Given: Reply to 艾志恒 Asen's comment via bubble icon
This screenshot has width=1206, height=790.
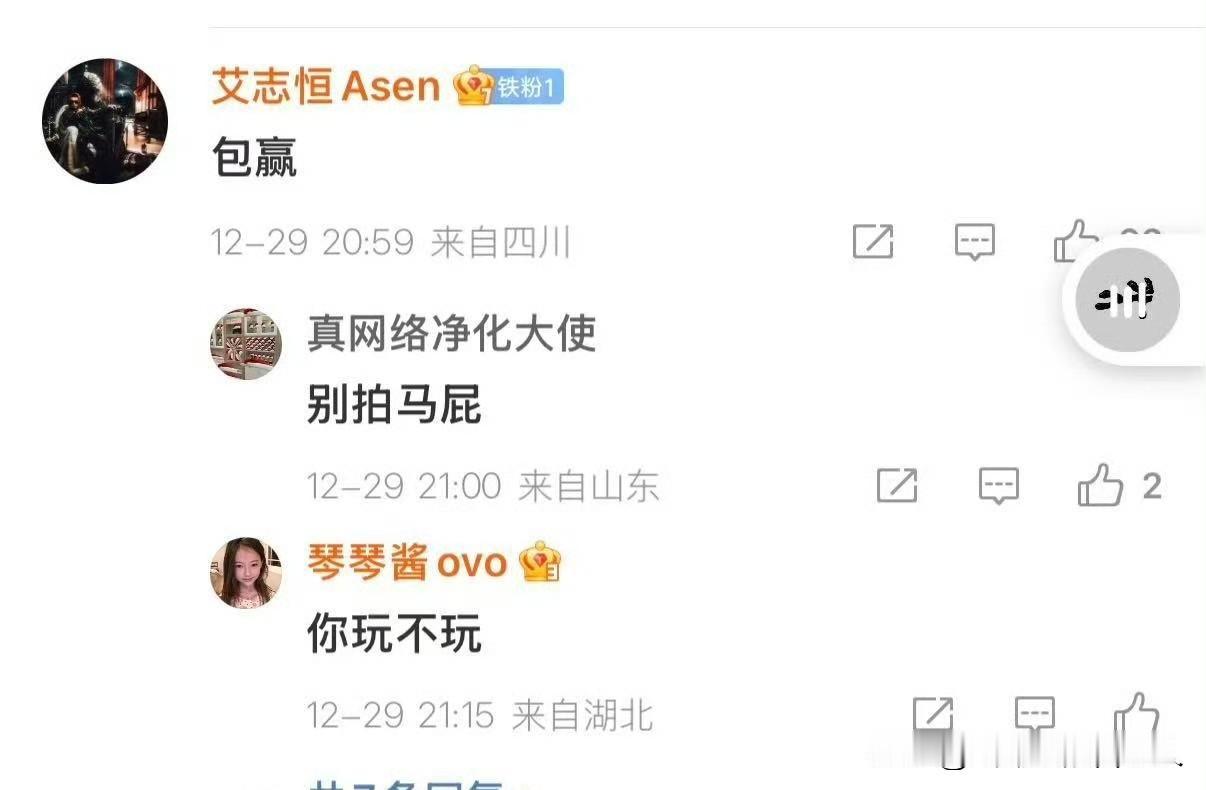Looking at the screenshot, I should [x=974, y=241].
